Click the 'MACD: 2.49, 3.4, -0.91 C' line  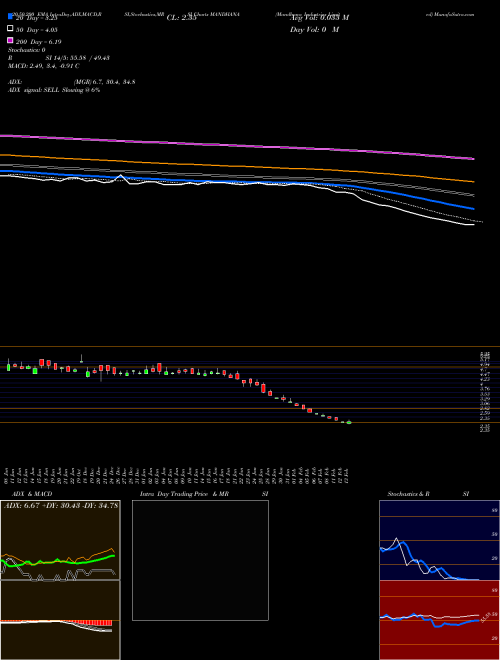tap(44, 66)
